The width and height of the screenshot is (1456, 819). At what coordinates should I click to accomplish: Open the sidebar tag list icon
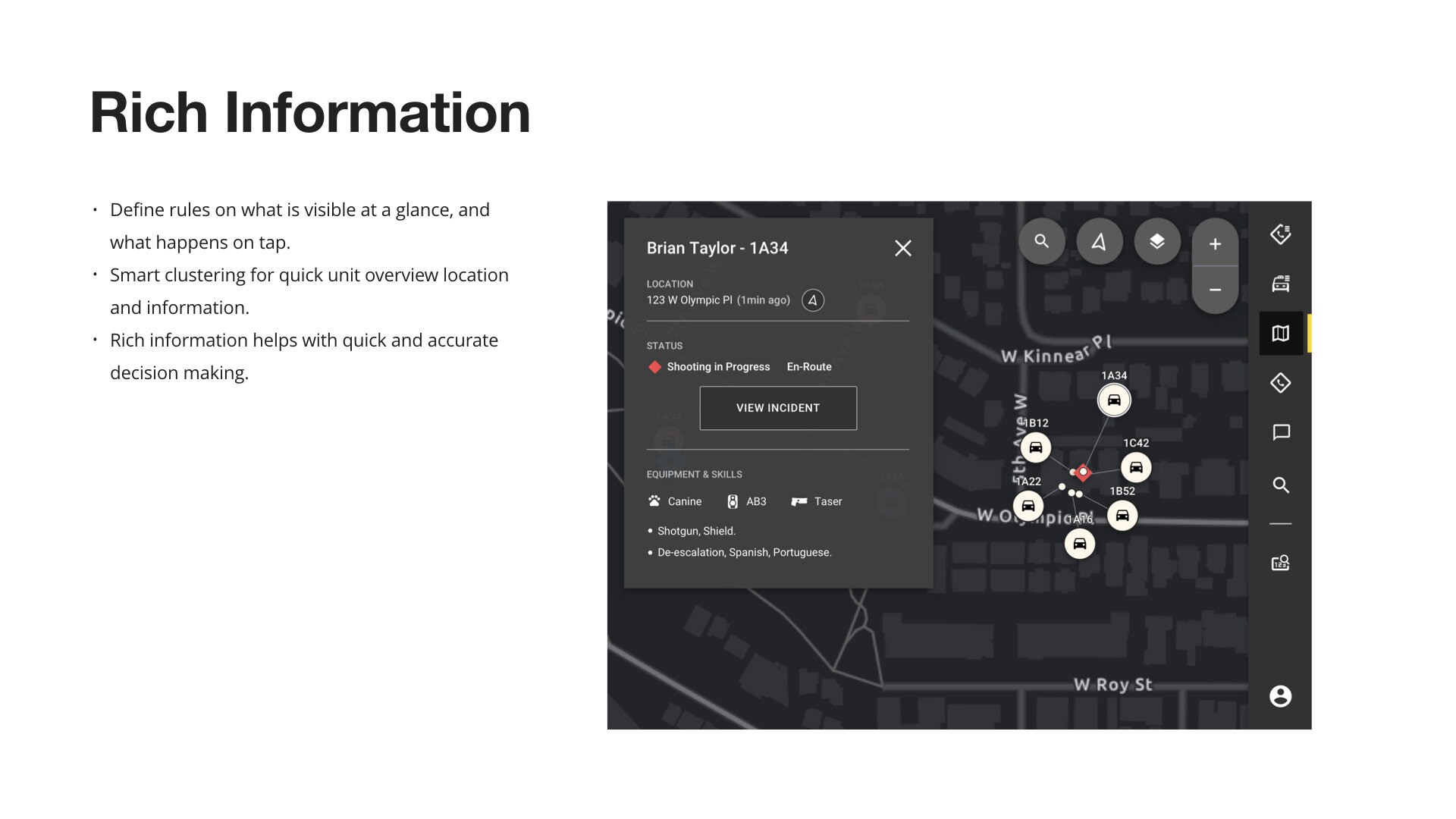click(1281, 234)
